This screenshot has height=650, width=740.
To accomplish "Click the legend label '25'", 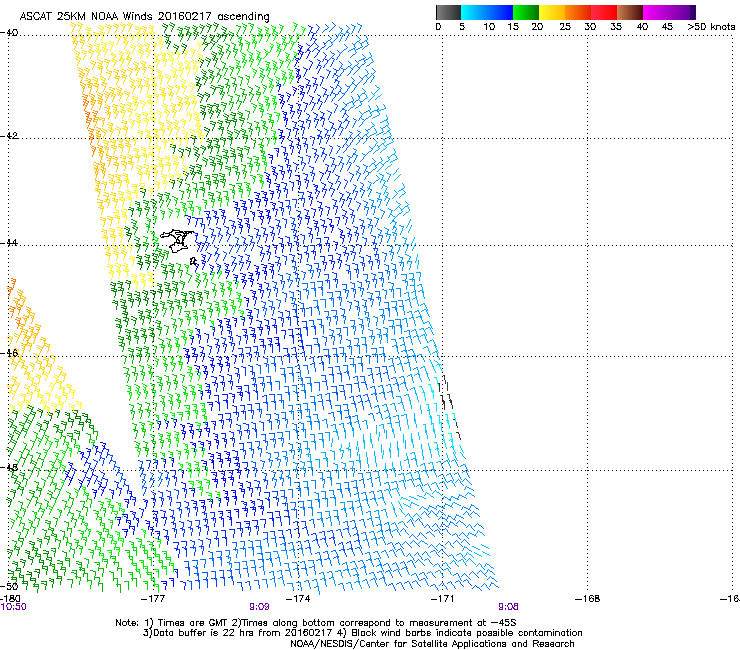I will point(565,26).
